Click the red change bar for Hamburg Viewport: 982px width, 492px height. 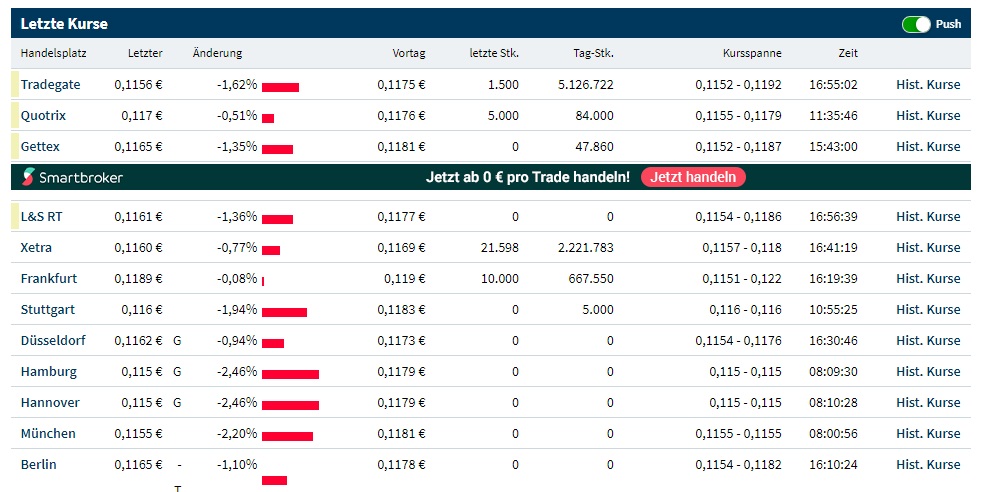tap(290, 374)
